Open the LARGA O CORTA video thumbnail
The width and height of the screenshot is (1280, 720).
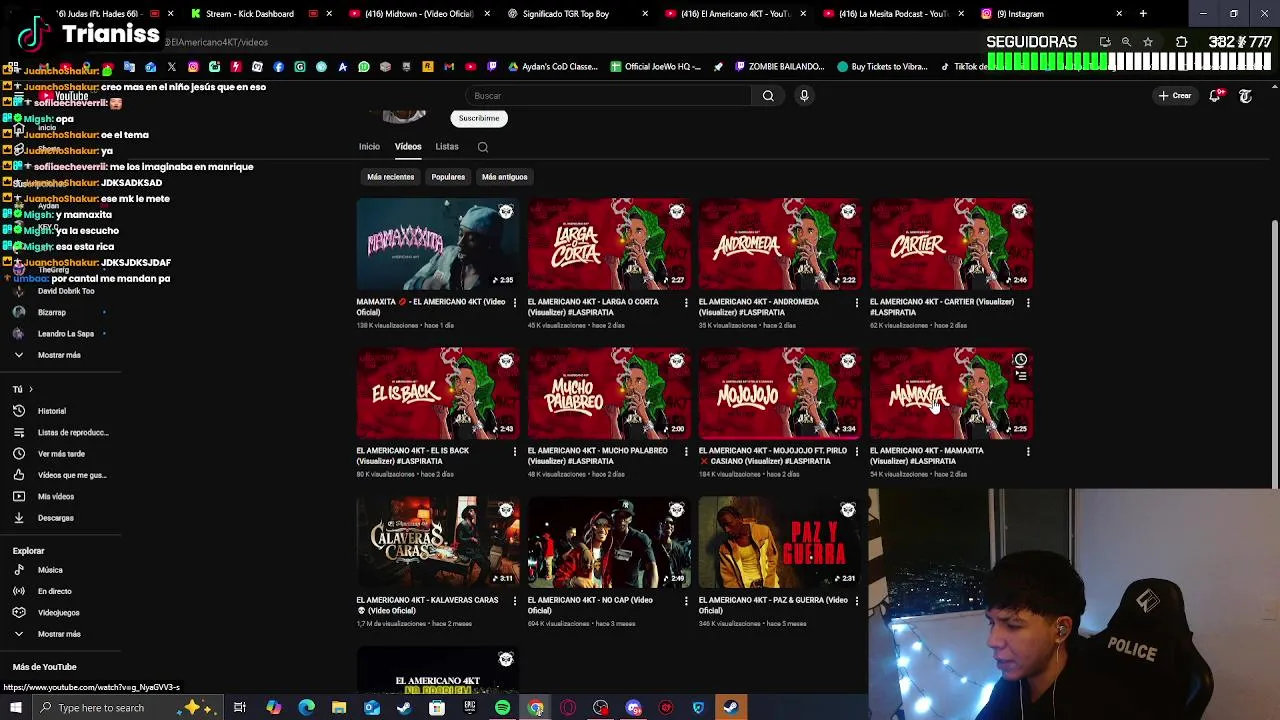609,244
